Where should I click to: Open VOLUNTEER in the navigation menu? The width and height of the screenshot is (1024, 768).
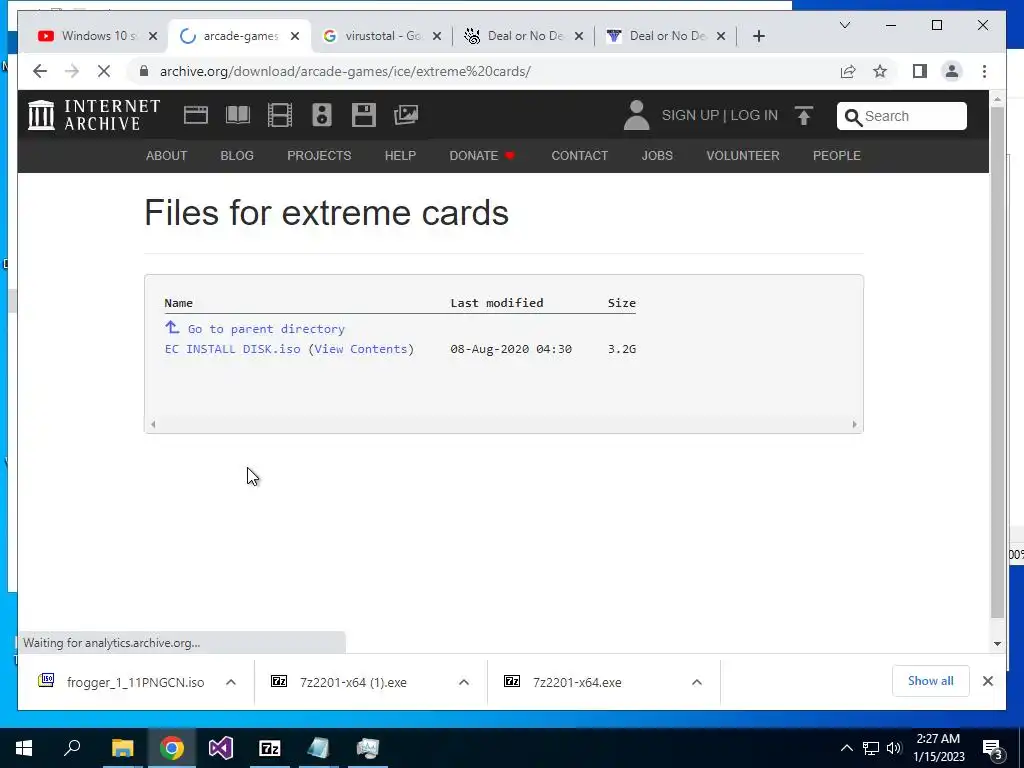pos(743,155)
